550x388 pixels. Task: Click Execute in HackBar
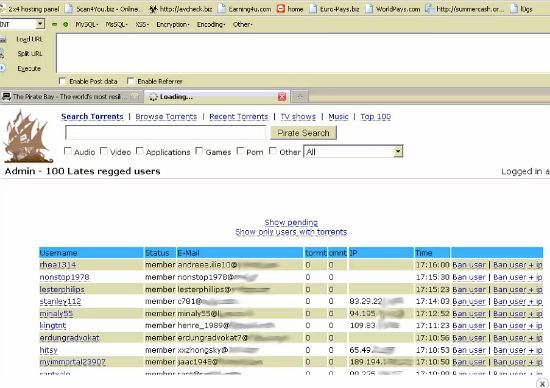tap(29, 68)
